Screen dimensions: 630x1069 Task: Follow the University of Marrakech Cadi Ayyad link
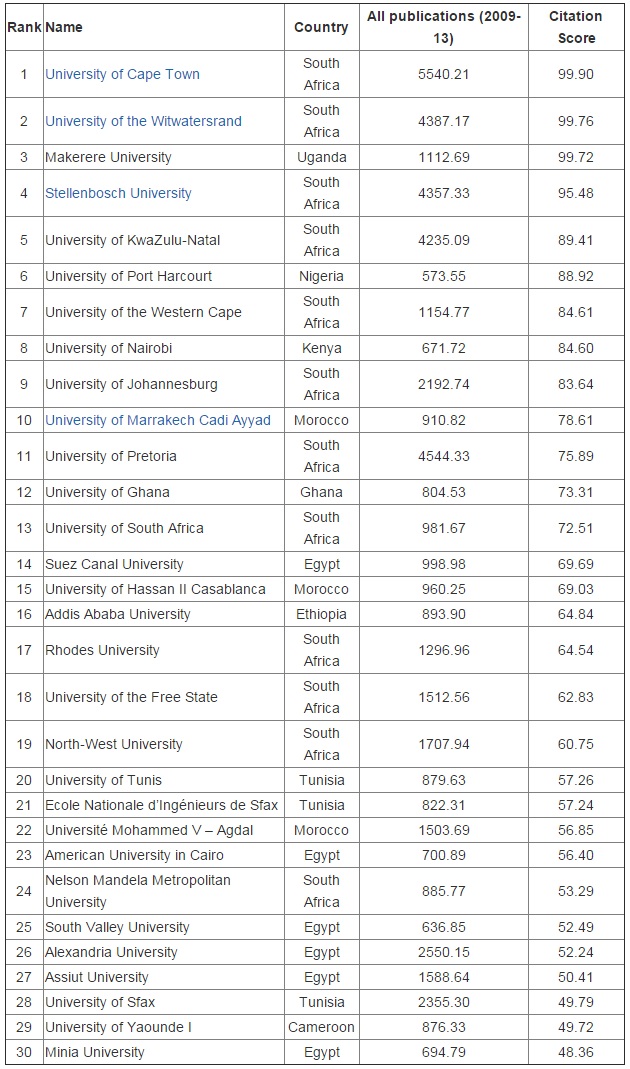[158, 420]
